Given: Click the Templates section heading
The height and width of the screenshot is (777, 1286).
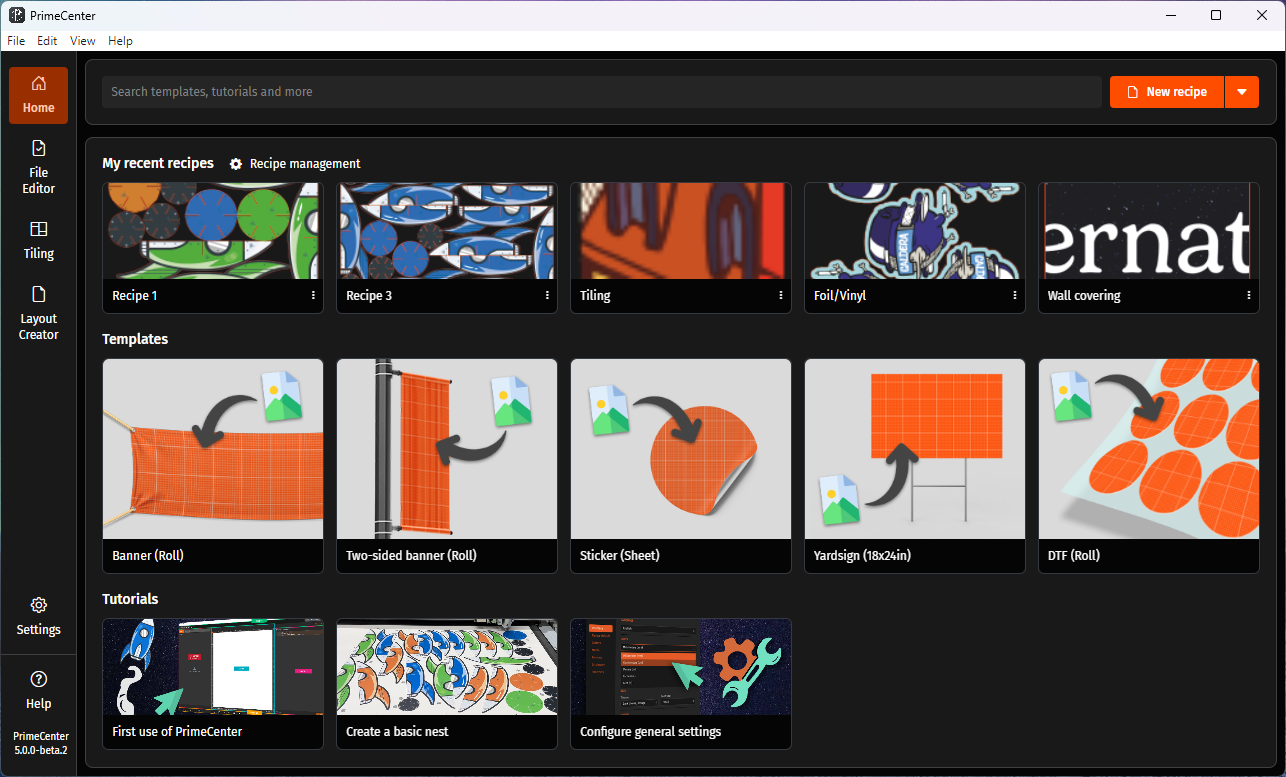Looking at the screenshot, I should point(135,339).
